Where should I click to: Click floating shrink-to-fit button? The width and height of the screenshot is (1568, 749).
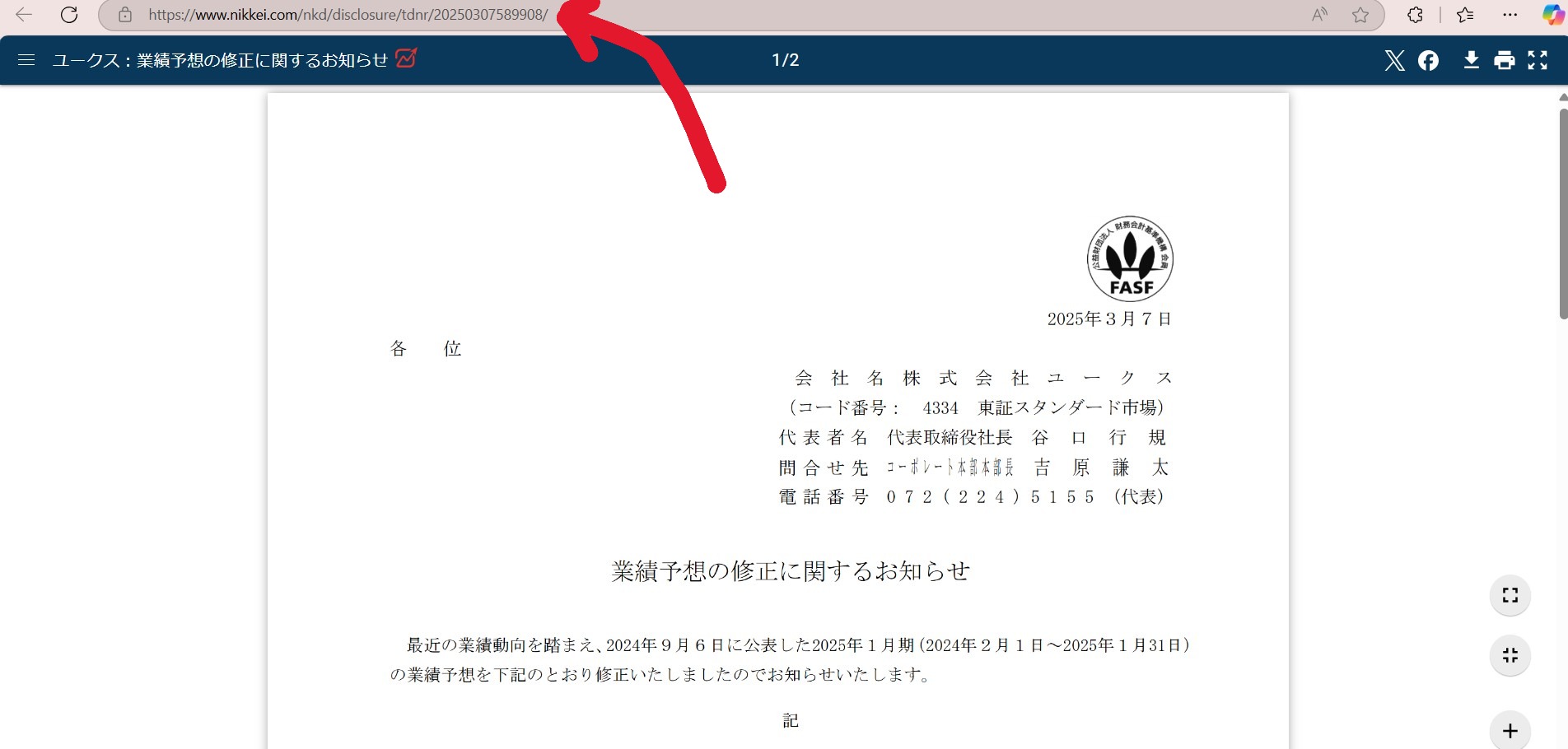pos(1510,656)
